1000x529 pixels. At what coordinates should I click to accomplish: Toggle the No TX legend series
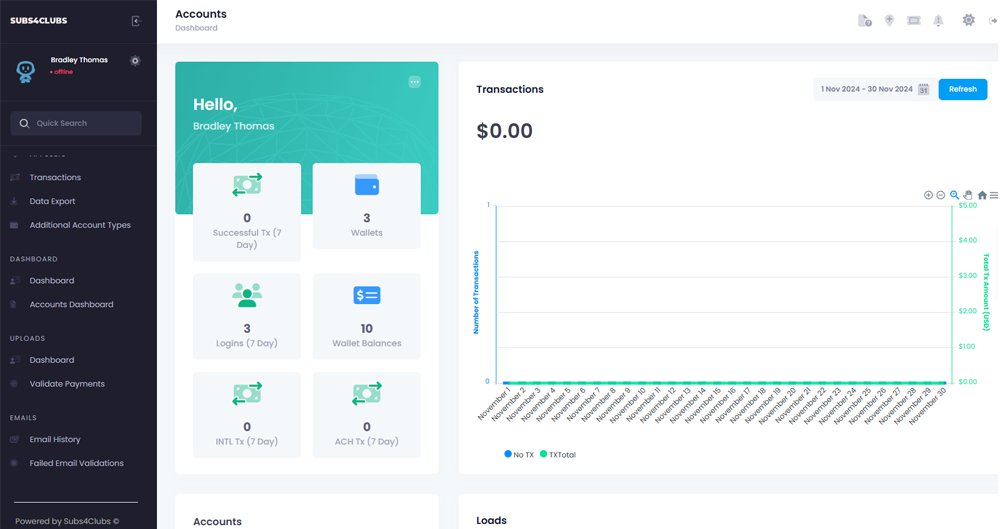click(x=520, y=455)
